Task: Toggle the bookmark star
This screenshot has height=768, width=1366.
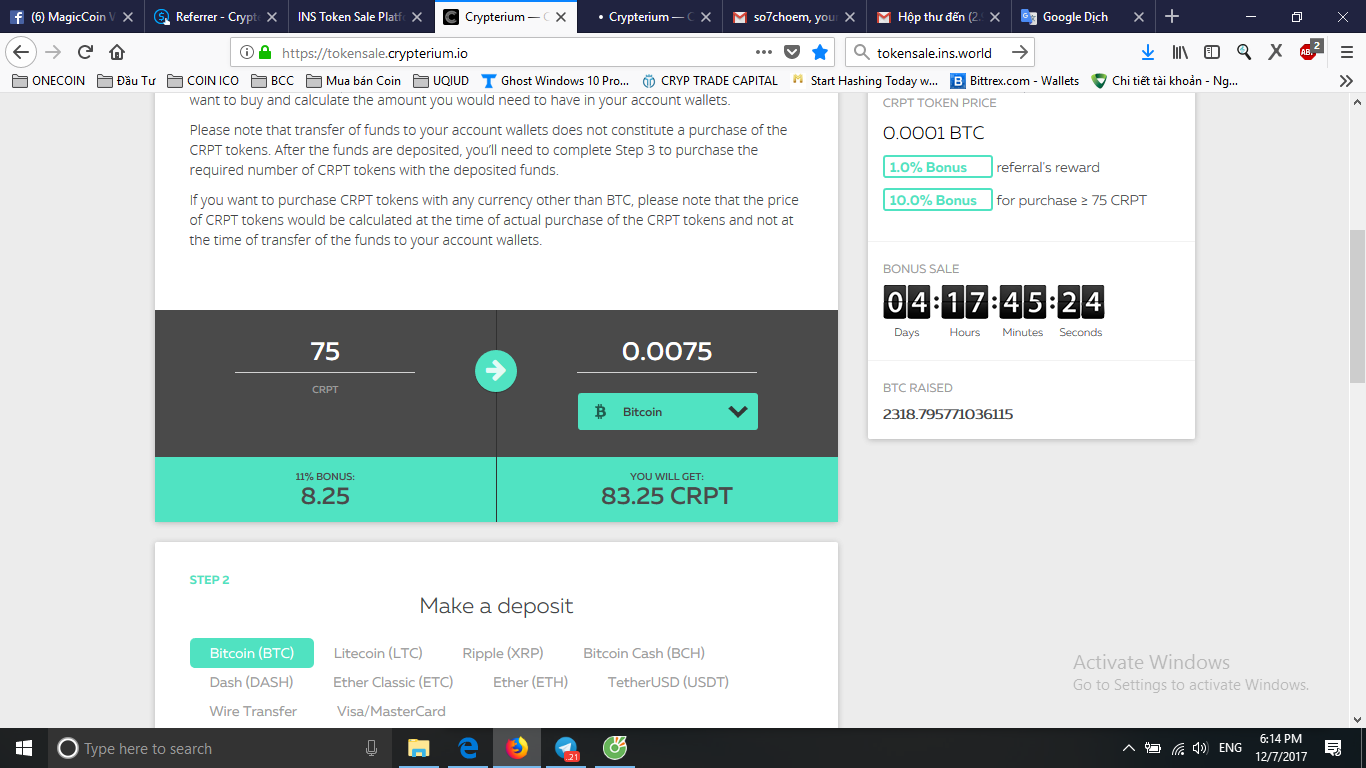Action: [820, 53]
